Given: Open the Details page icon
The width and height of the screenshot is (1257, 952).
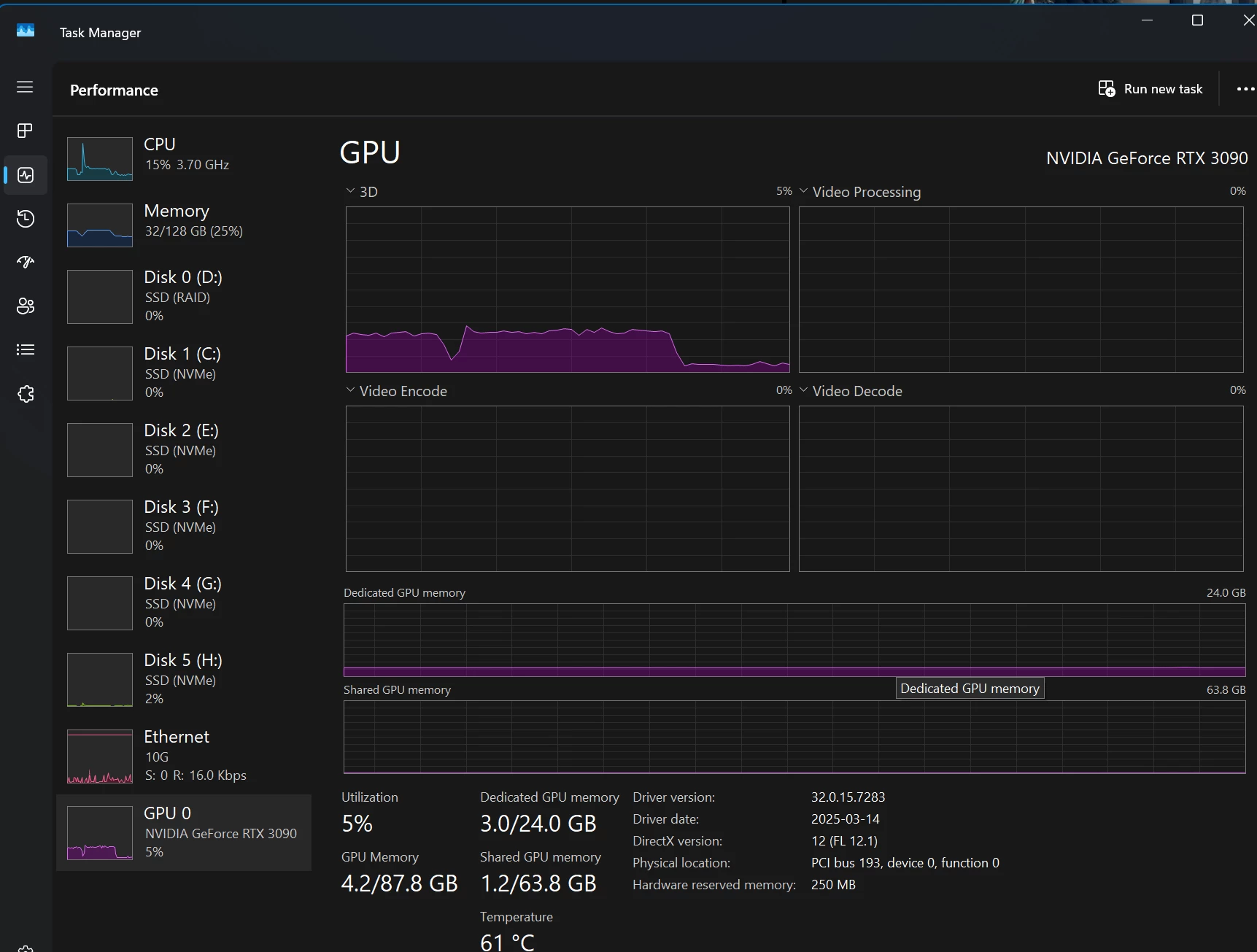Looking at the screenshot, I should 25,349.
